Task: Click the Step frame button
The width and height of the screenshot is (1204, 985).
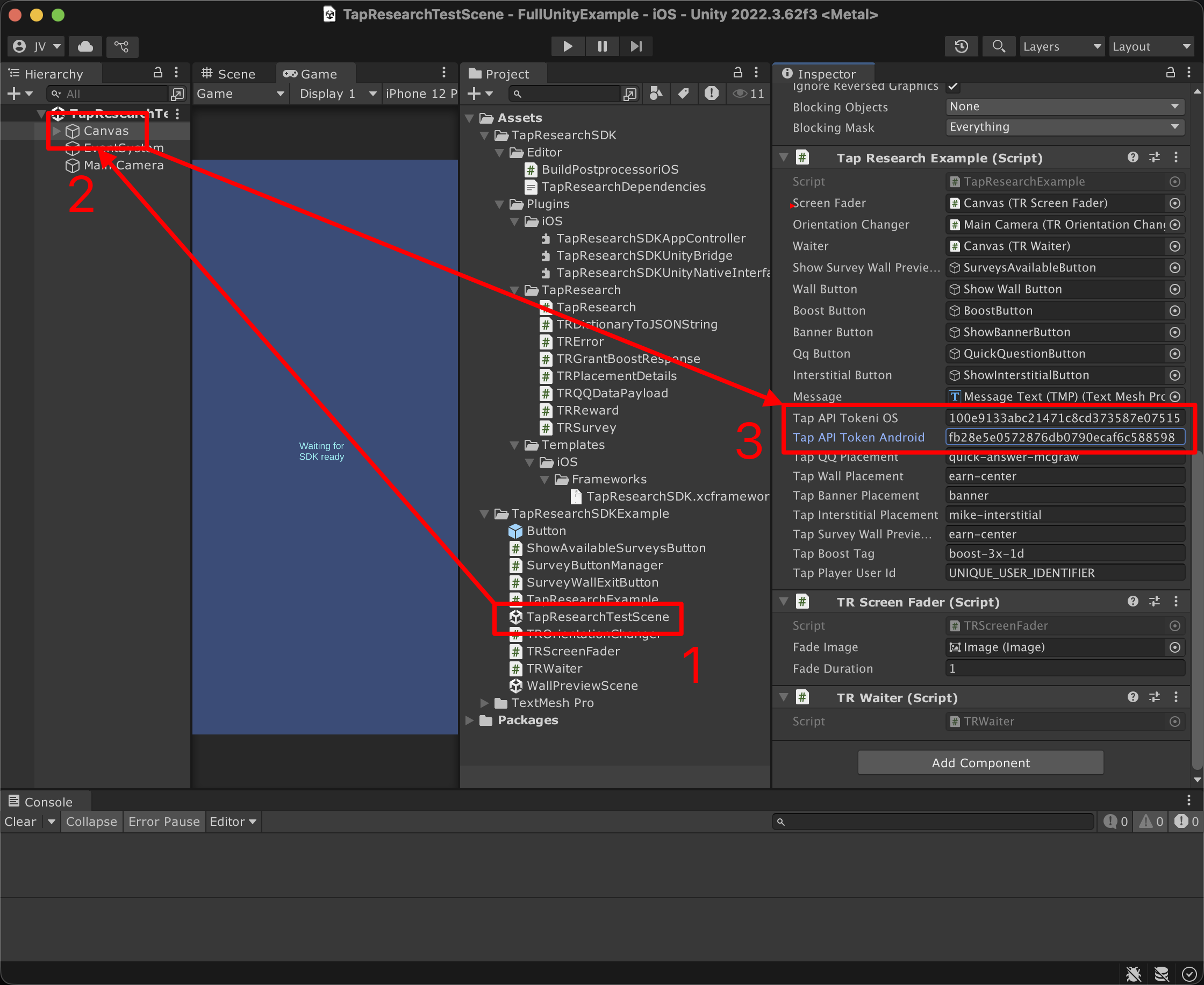Action: point(636,47)
